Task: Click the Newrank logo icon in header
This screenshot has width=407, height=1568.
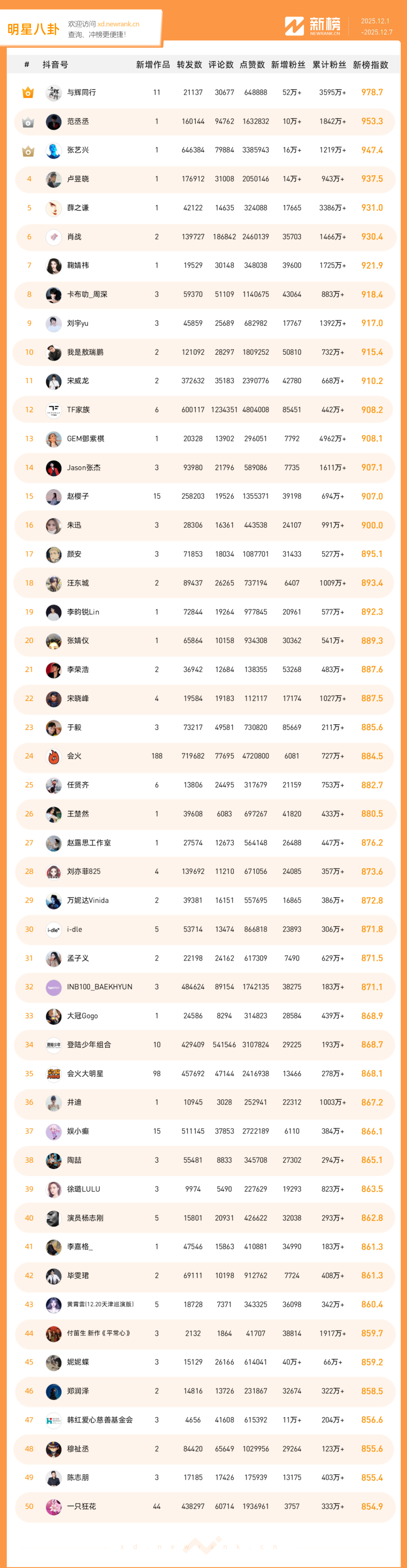Action: [x=294, y=26]
